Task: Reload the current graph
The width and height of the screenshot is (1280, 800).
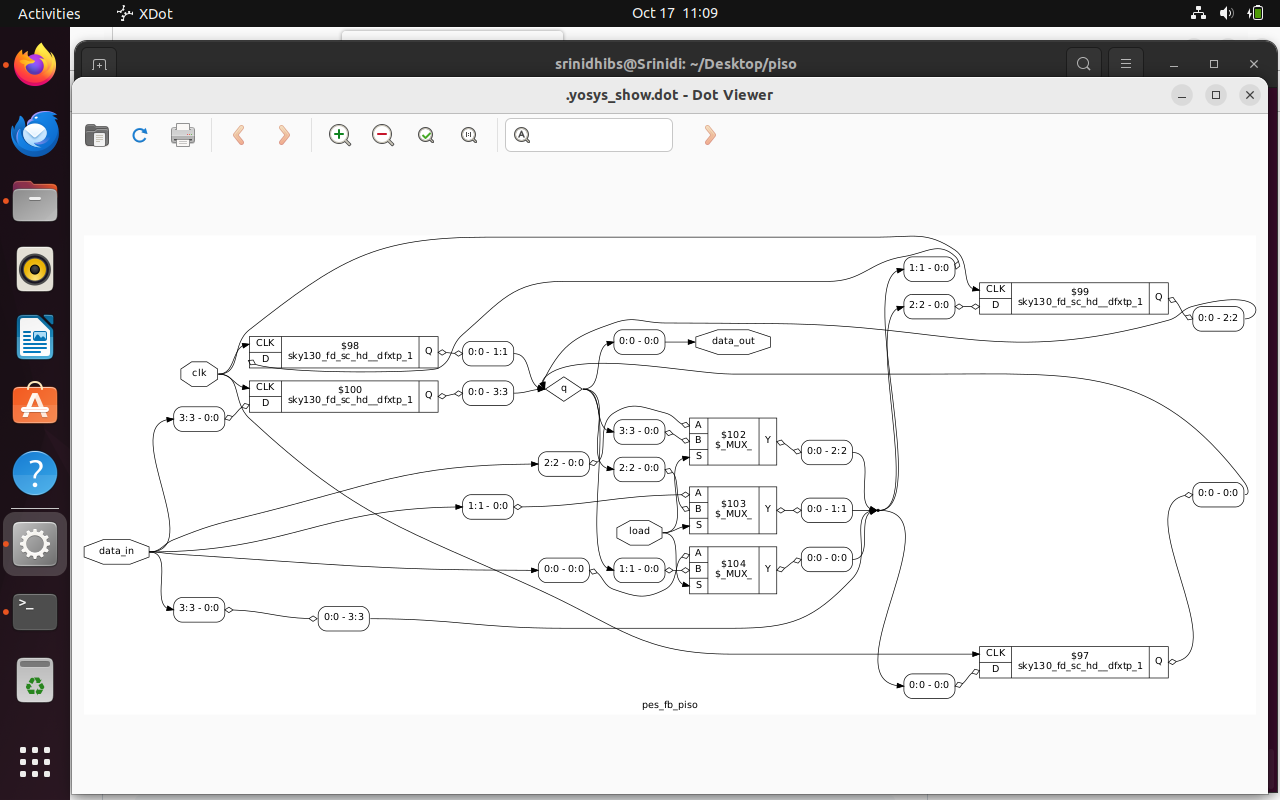Action: tap(140, 135)
